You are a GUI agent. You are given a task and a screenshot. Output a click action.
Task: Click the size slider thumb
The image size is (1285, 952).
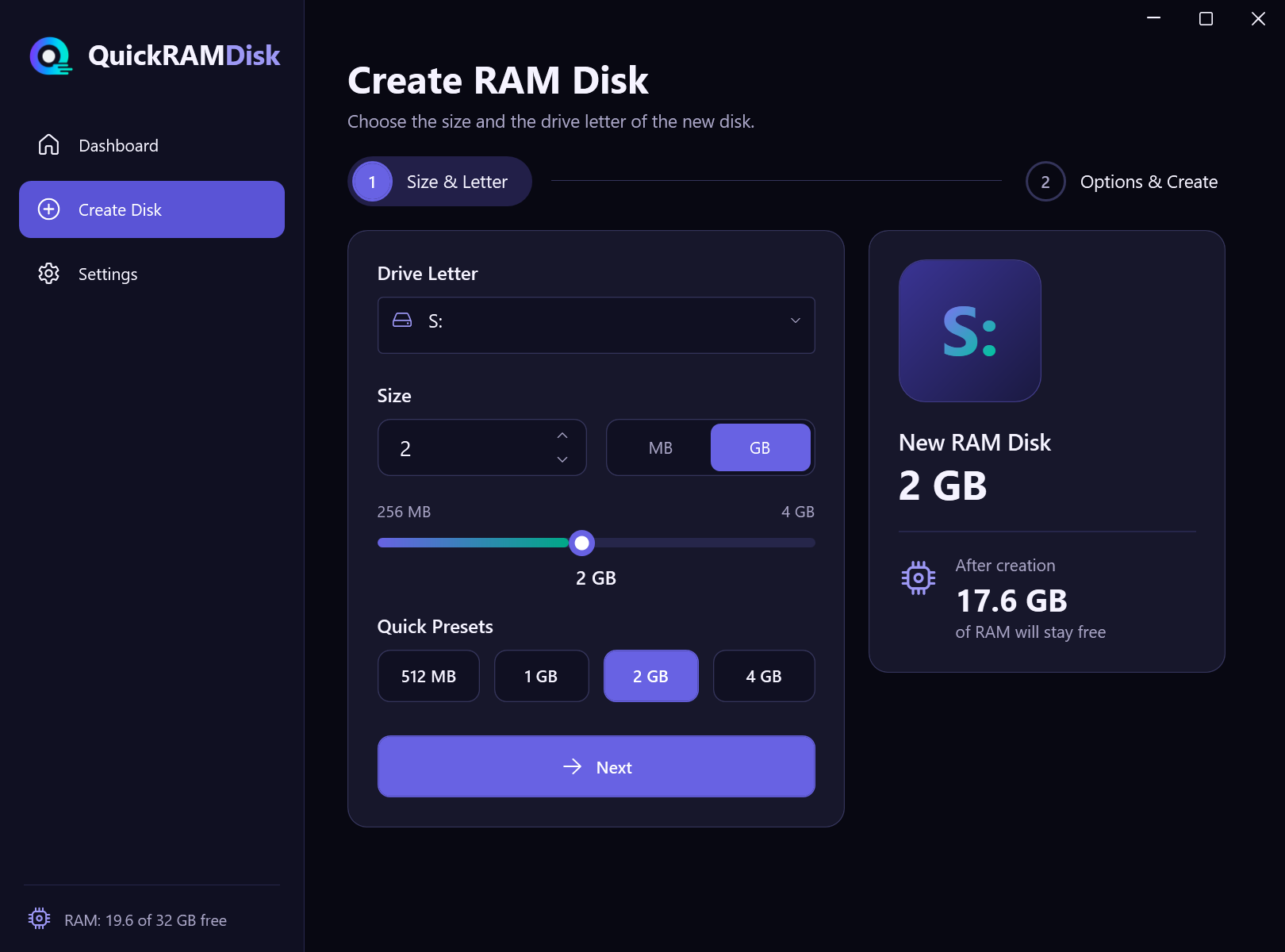(x=581, y=543)
